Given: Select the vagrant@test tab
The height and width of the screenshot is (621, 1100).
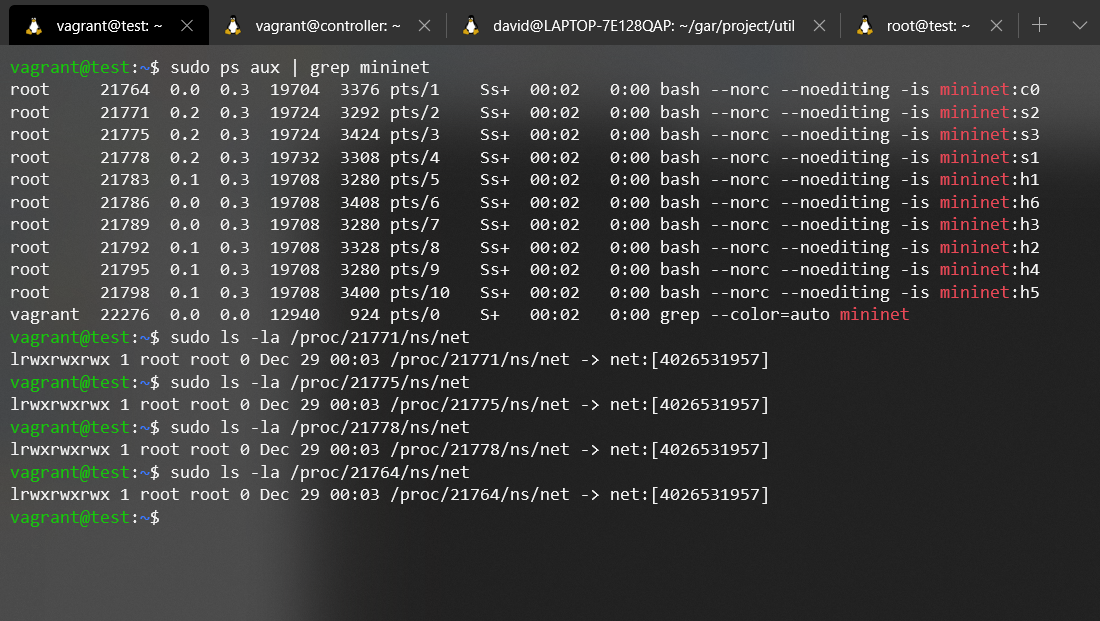Looking at the screenshot, I should [x=109, y=26].
